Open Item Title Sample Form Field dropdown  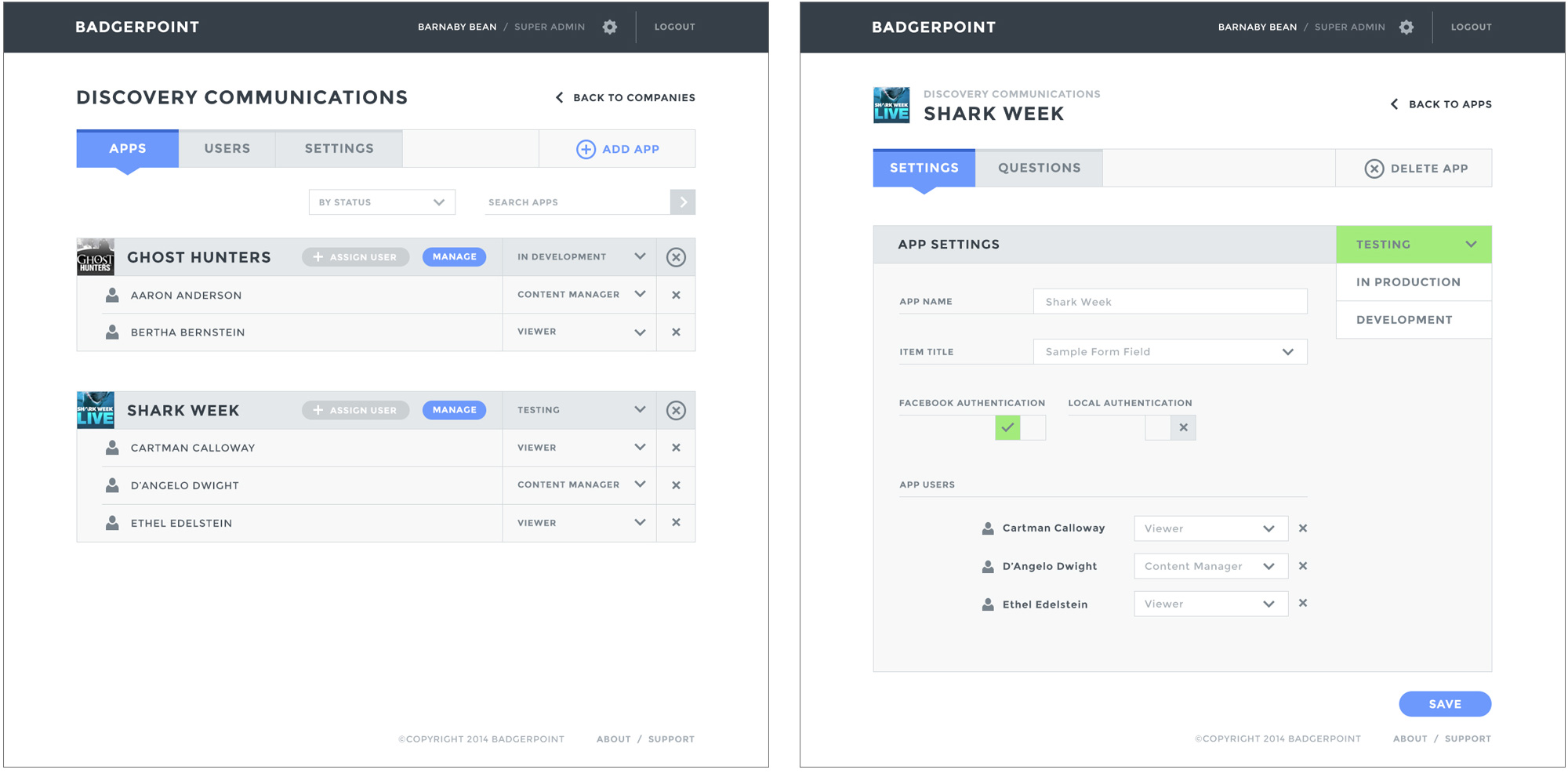(1171, 352)
